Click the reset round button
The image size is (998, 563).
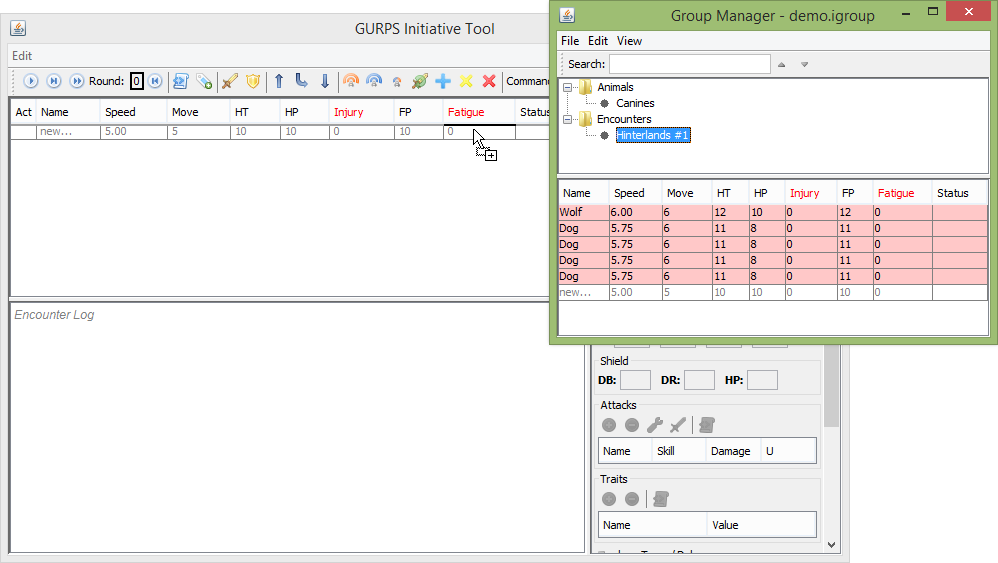point(155,81)
